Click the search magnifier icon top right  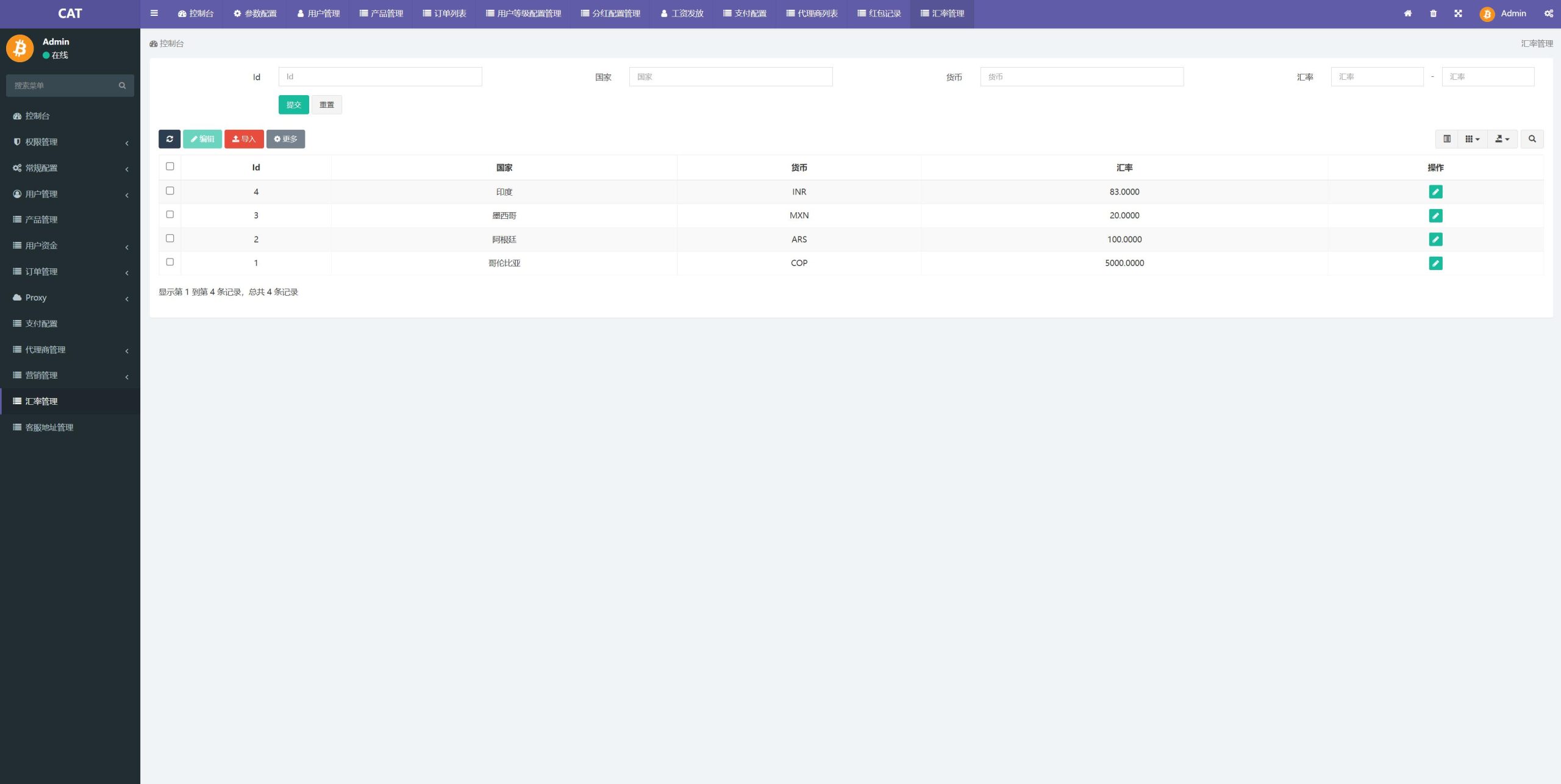pos(1532,139)
